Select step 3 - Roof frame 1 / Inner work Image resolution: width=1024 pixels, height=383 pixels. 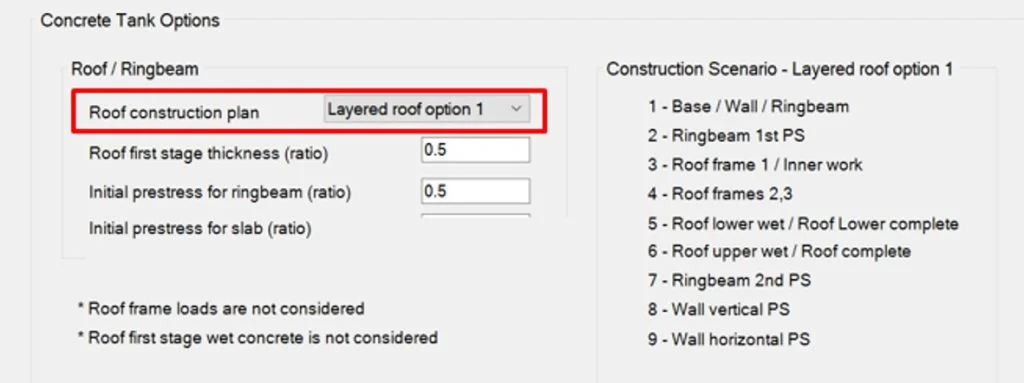click(755, 165)
